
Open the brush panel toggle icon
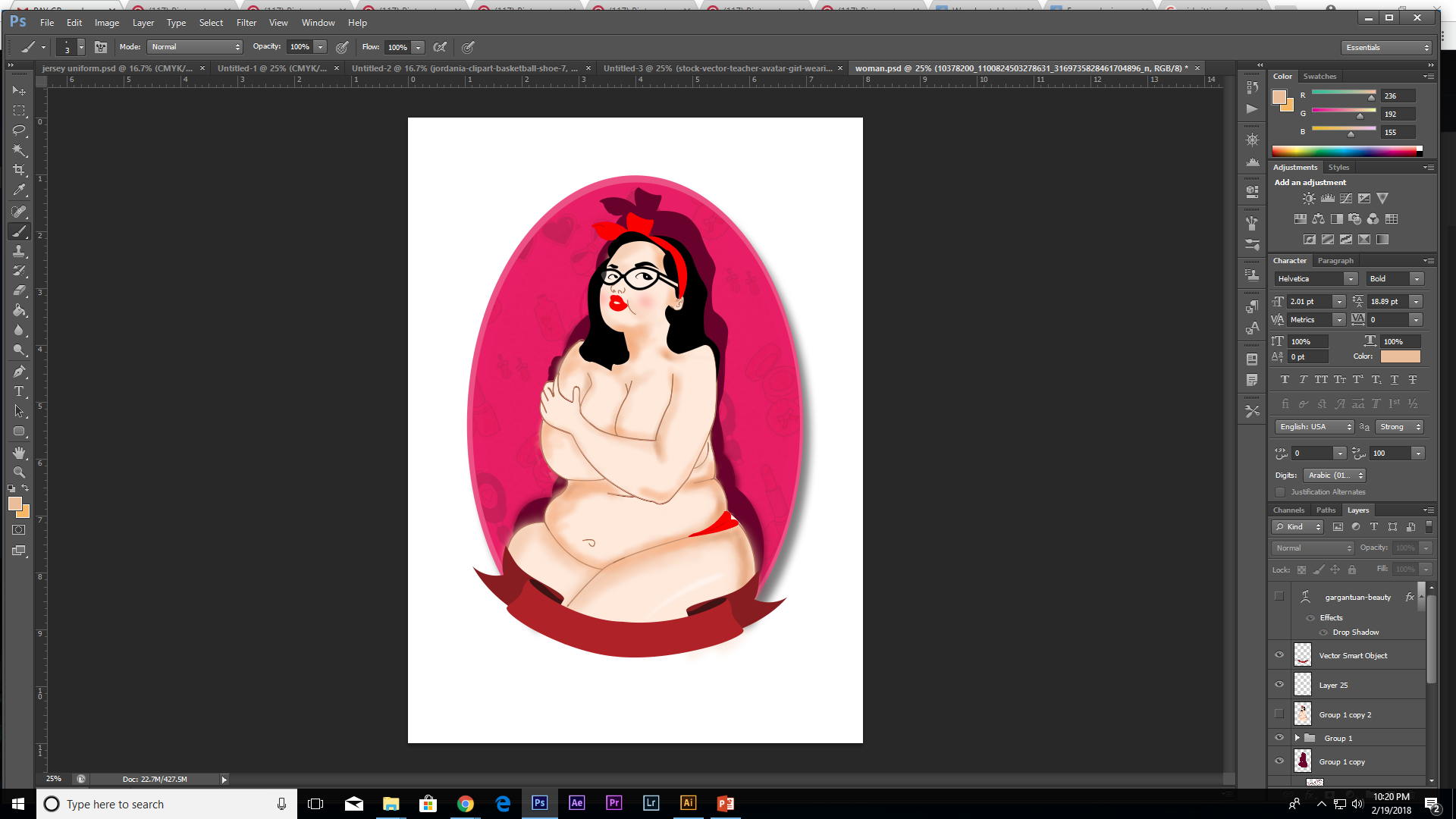tap(100, 47)
